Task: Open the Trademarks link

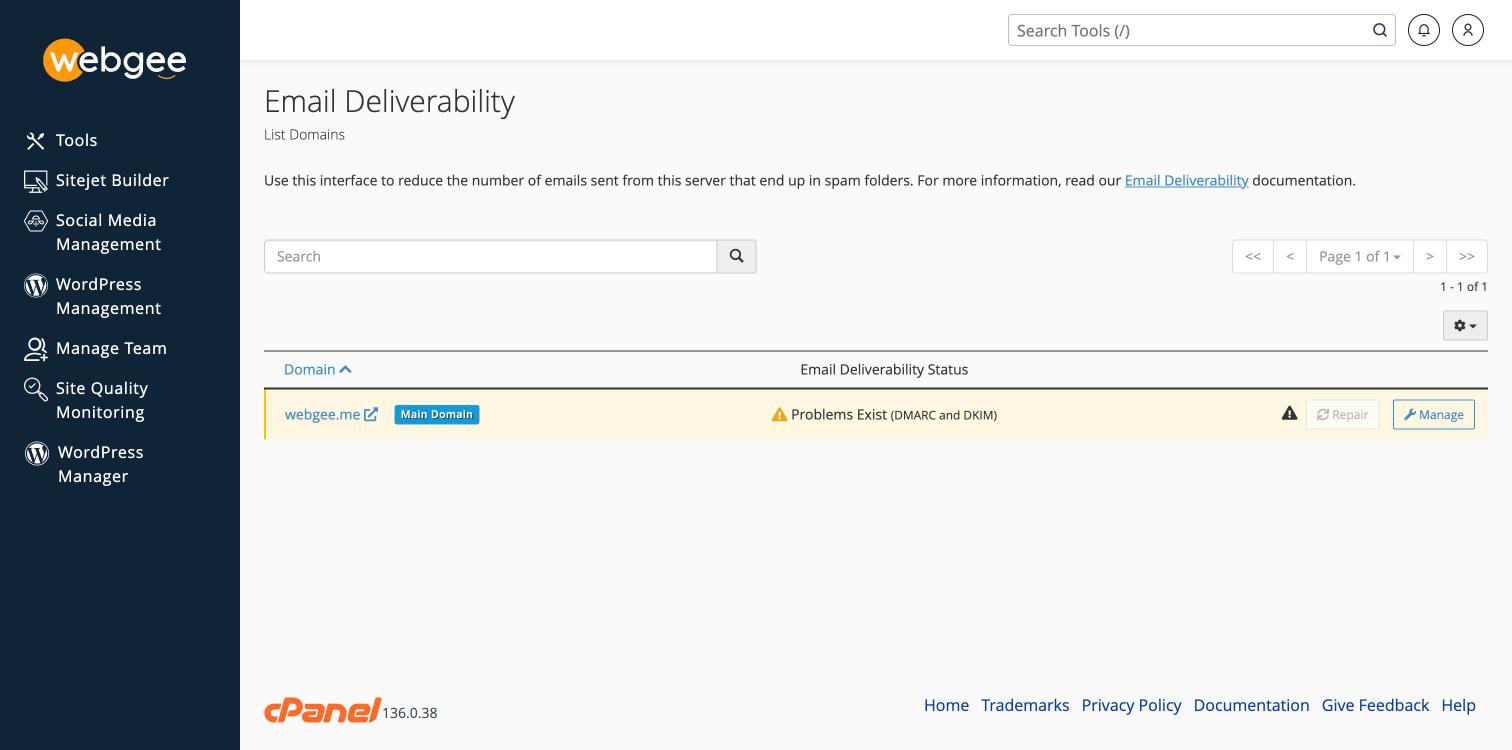Action: click(x=1025, y=705)
